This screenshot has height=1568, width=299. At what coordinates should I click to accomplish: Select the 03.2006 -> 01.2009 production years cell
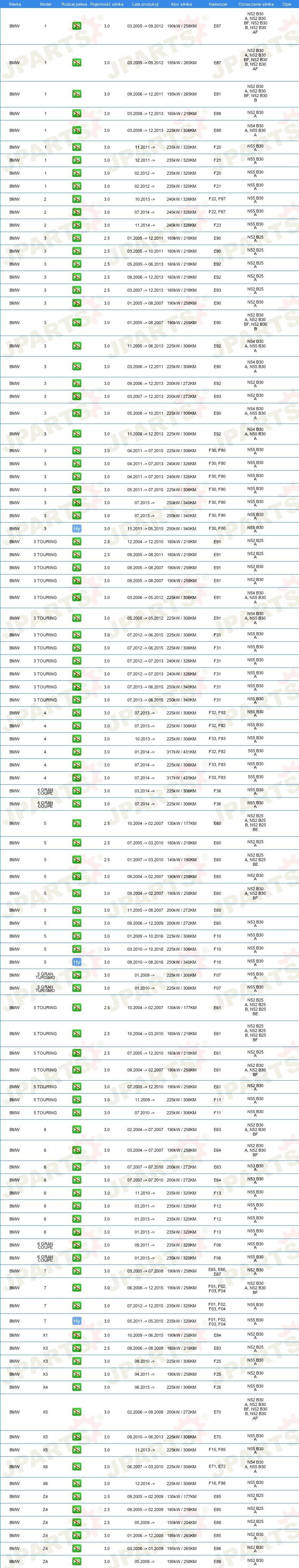tap(145, 1548)
